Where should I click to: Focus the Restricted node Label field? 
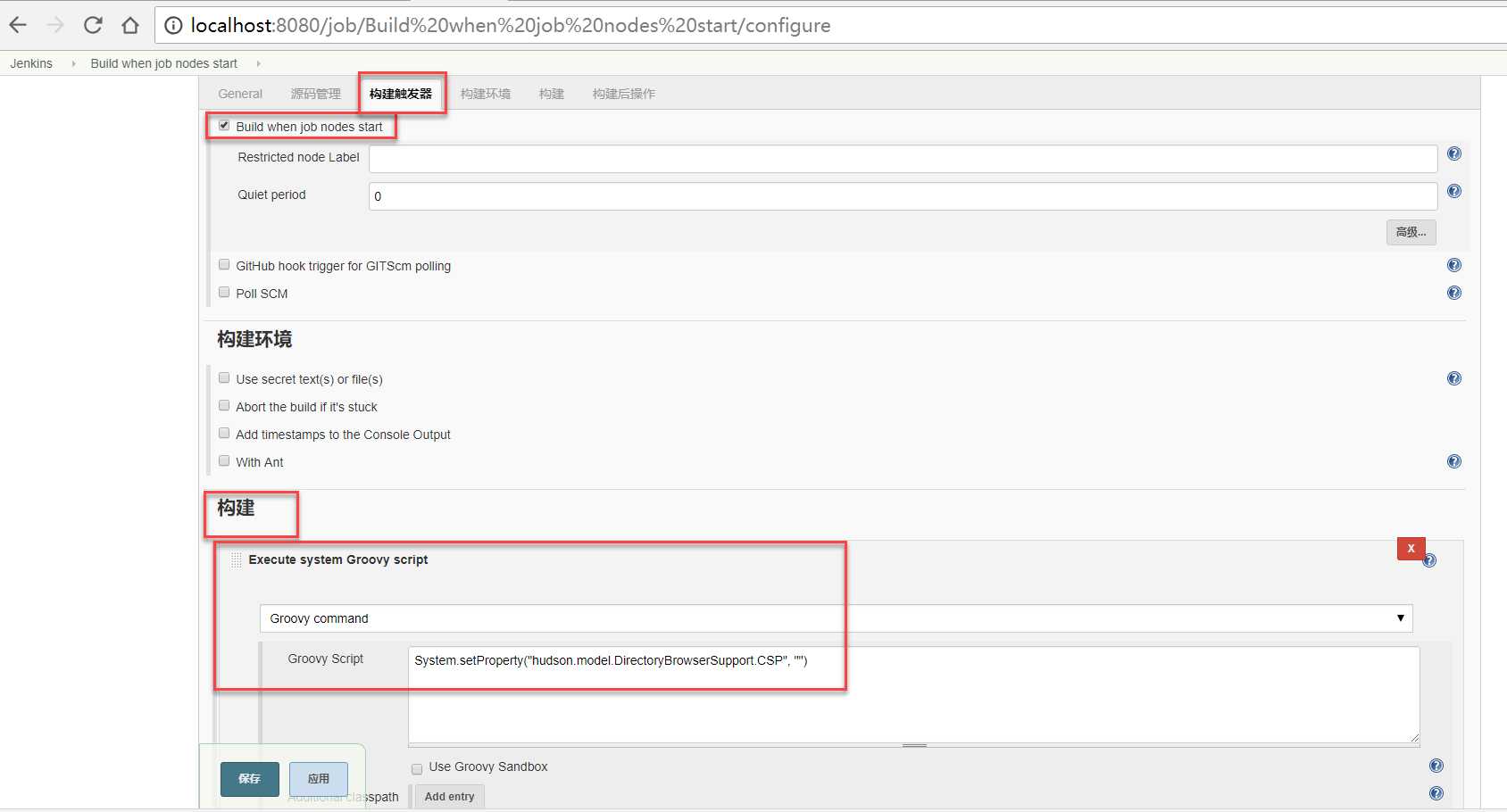[903, 159]
